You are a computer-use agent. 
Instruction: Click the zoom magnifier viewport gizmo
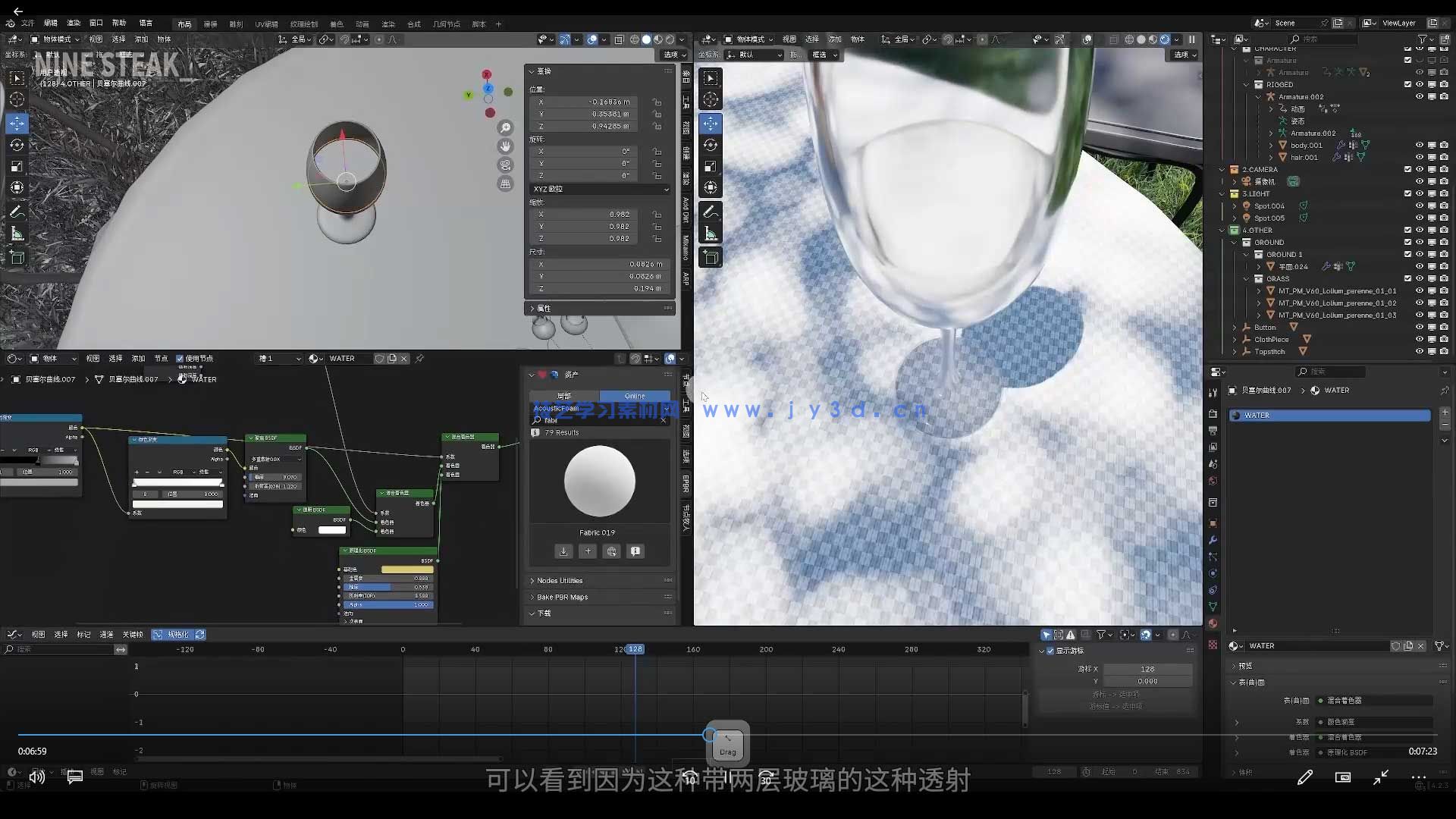coord(505,127)
